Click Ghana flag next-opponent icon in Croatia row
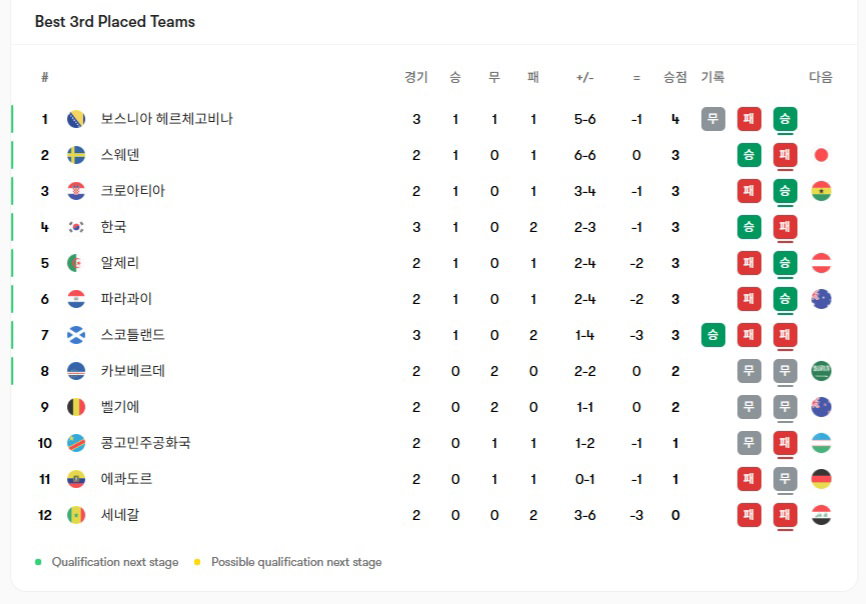 tap(821, 191)
